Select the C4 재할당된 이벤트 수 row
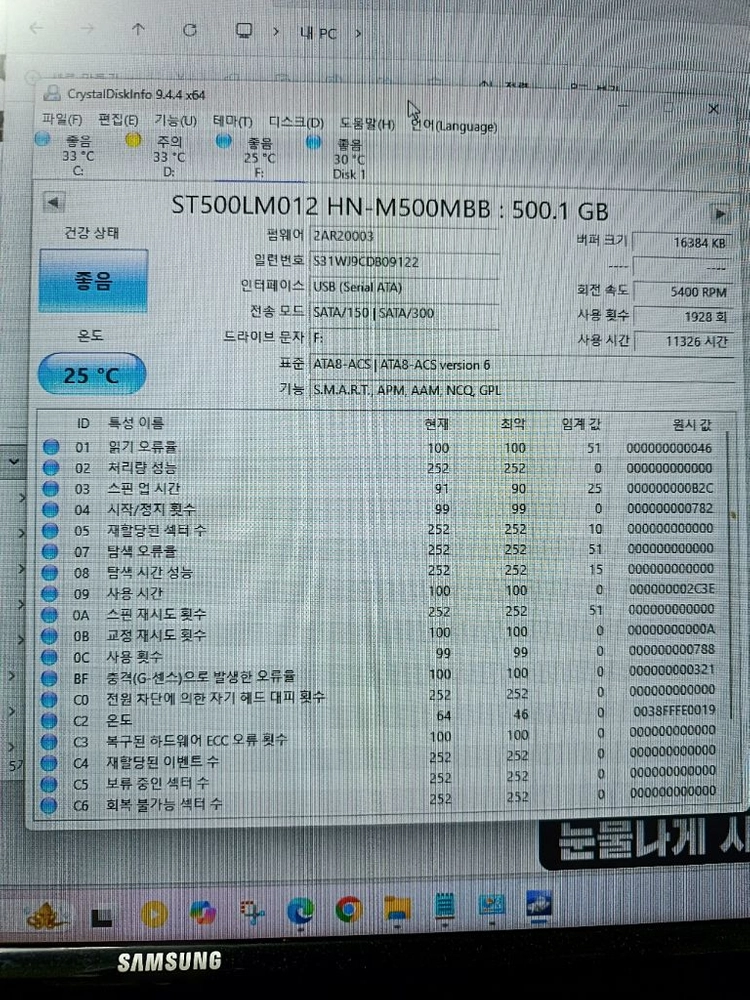 click(380, 759)
